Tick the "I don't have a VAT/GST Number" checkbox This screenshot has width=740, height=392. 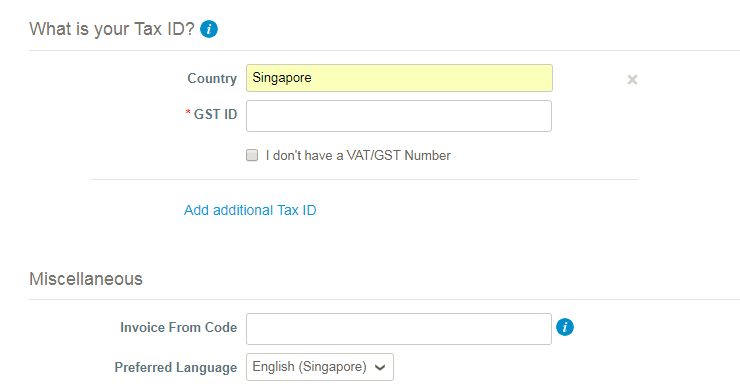(252, 155)
